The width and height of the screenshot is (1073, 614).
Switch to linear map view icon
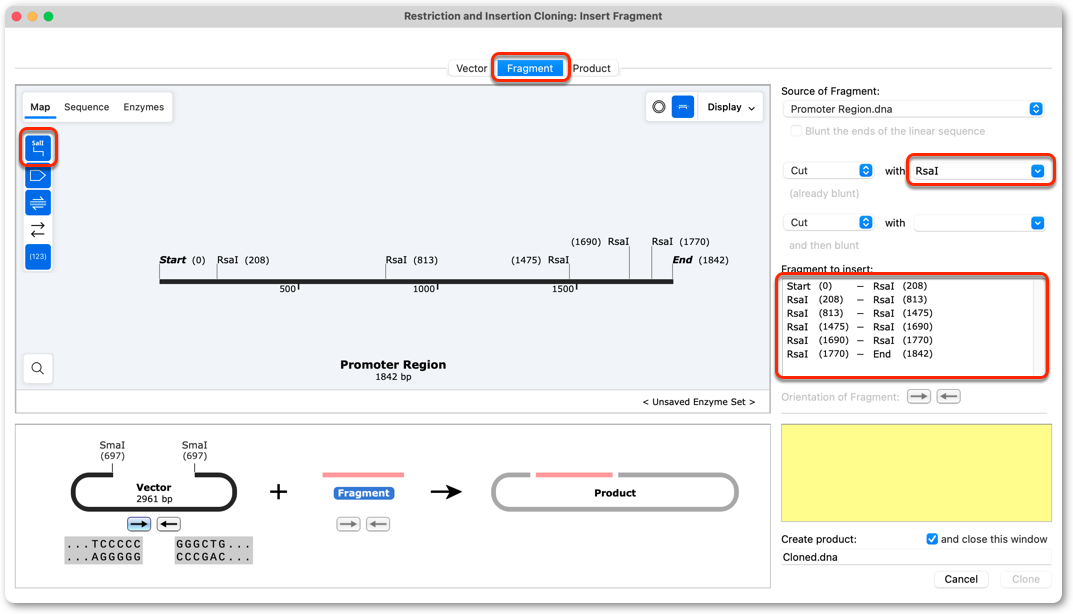click(682, 107)
